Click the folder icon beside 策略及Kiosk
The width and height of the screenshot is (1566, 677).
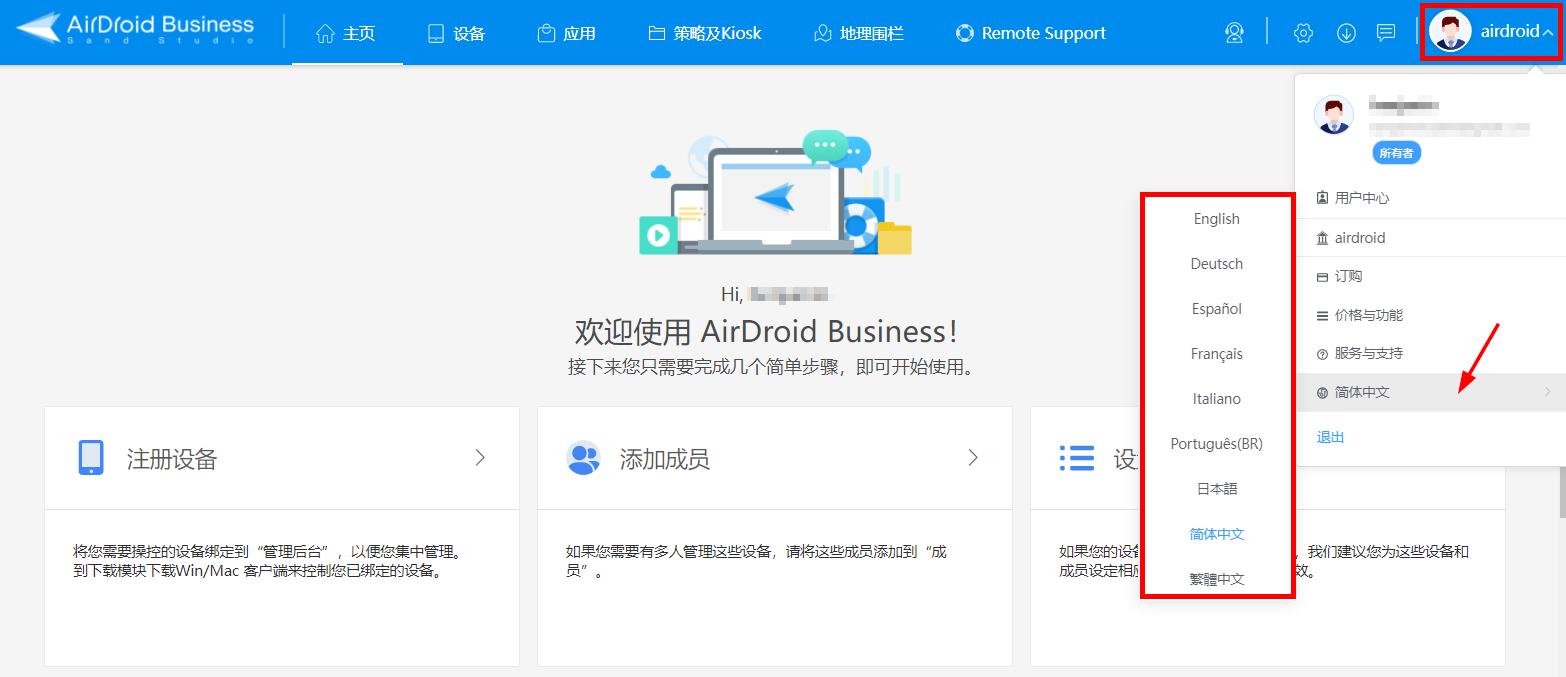coord(657,33)
